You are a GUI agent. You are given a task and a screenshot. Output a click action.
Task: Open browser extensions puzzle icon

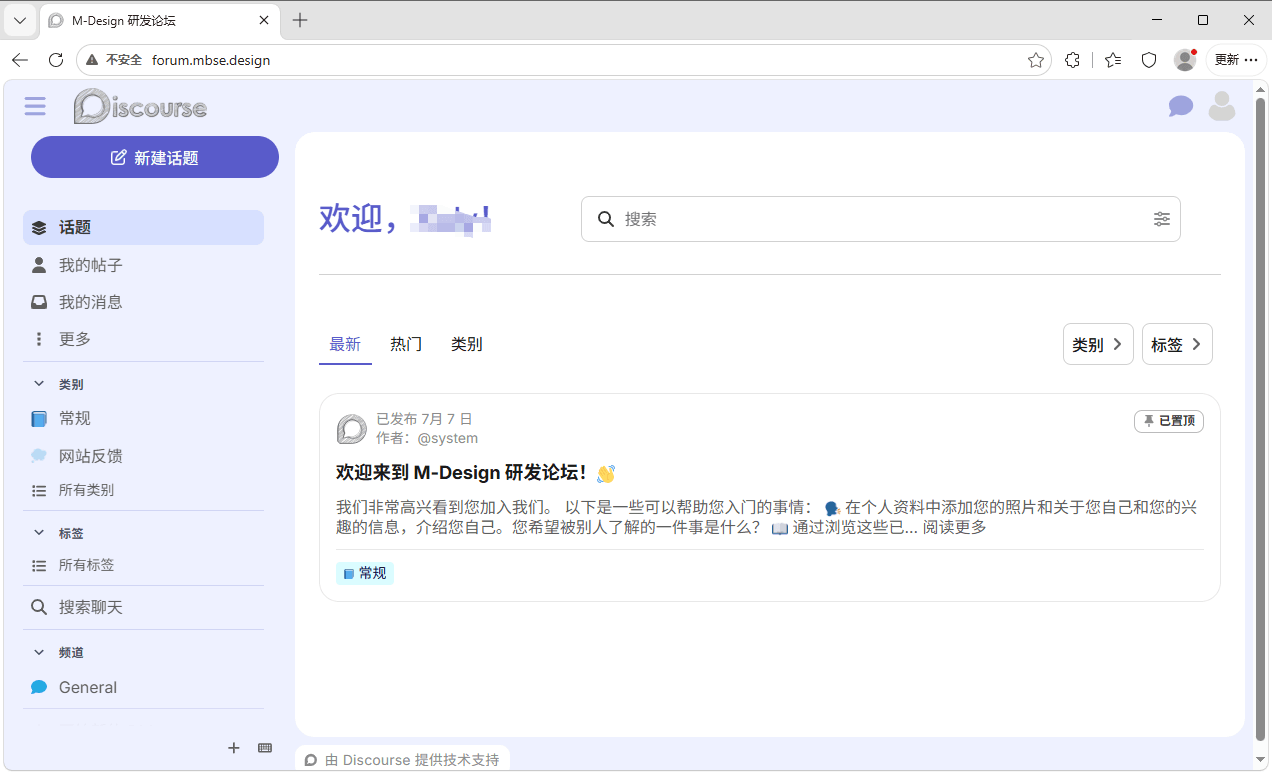pyautogui.click(x=1072, y=60)
